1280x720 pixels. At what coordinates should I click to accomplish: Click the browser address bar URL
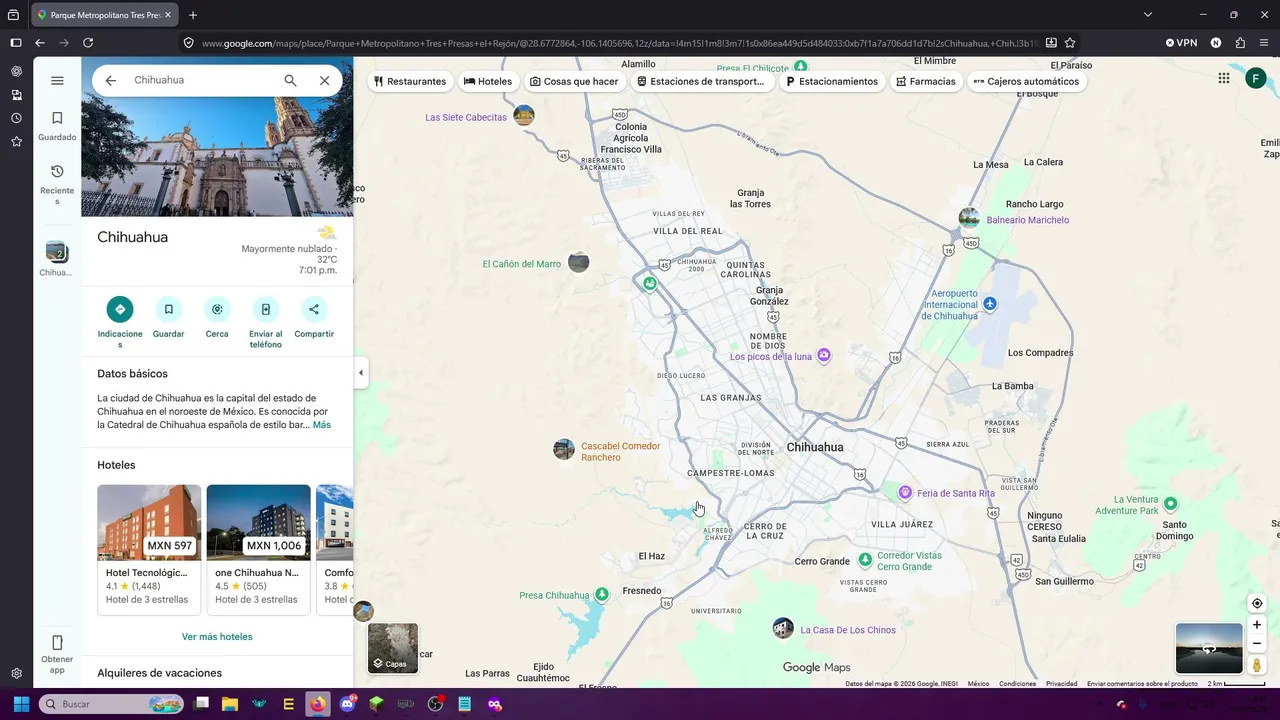[620, 43]
